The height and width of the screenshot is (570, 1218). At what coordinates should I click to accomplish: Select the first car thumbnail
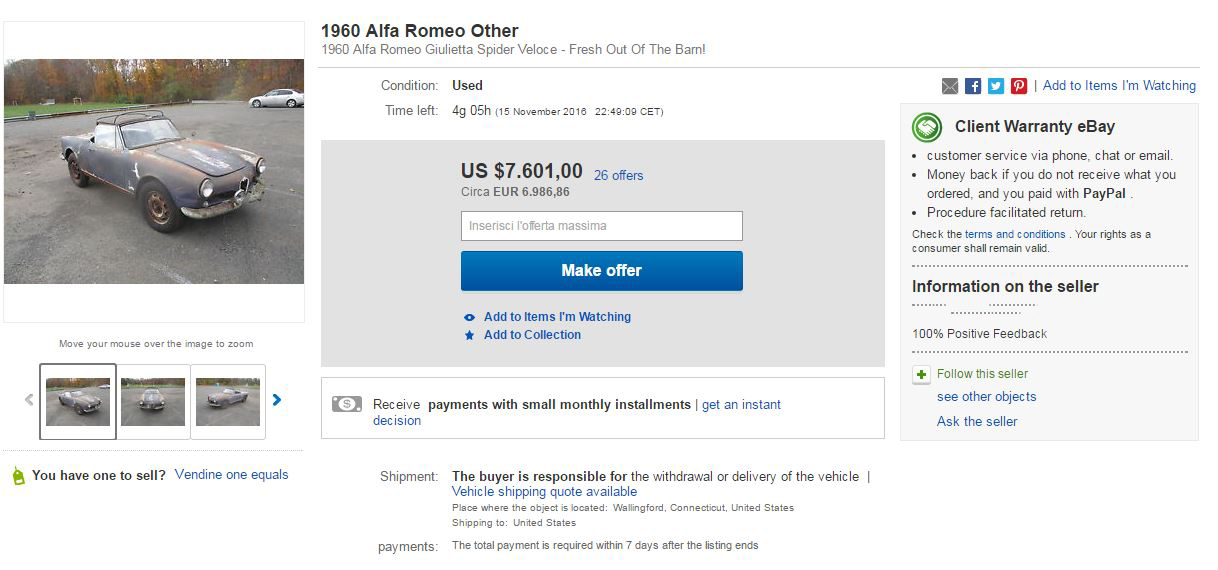pos(78,402)
